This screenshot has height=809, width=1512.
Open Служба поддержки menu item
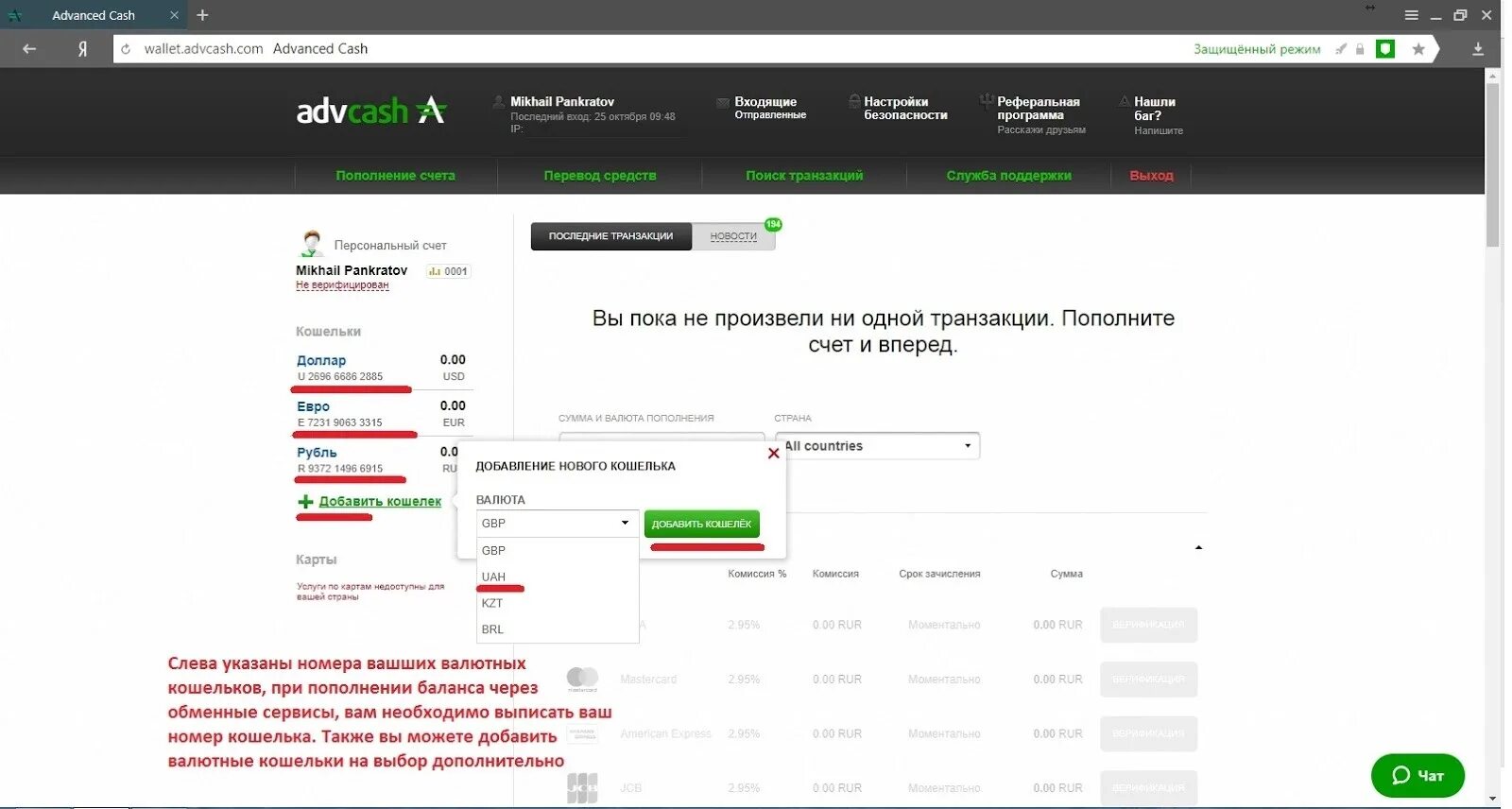(1009, 176)
